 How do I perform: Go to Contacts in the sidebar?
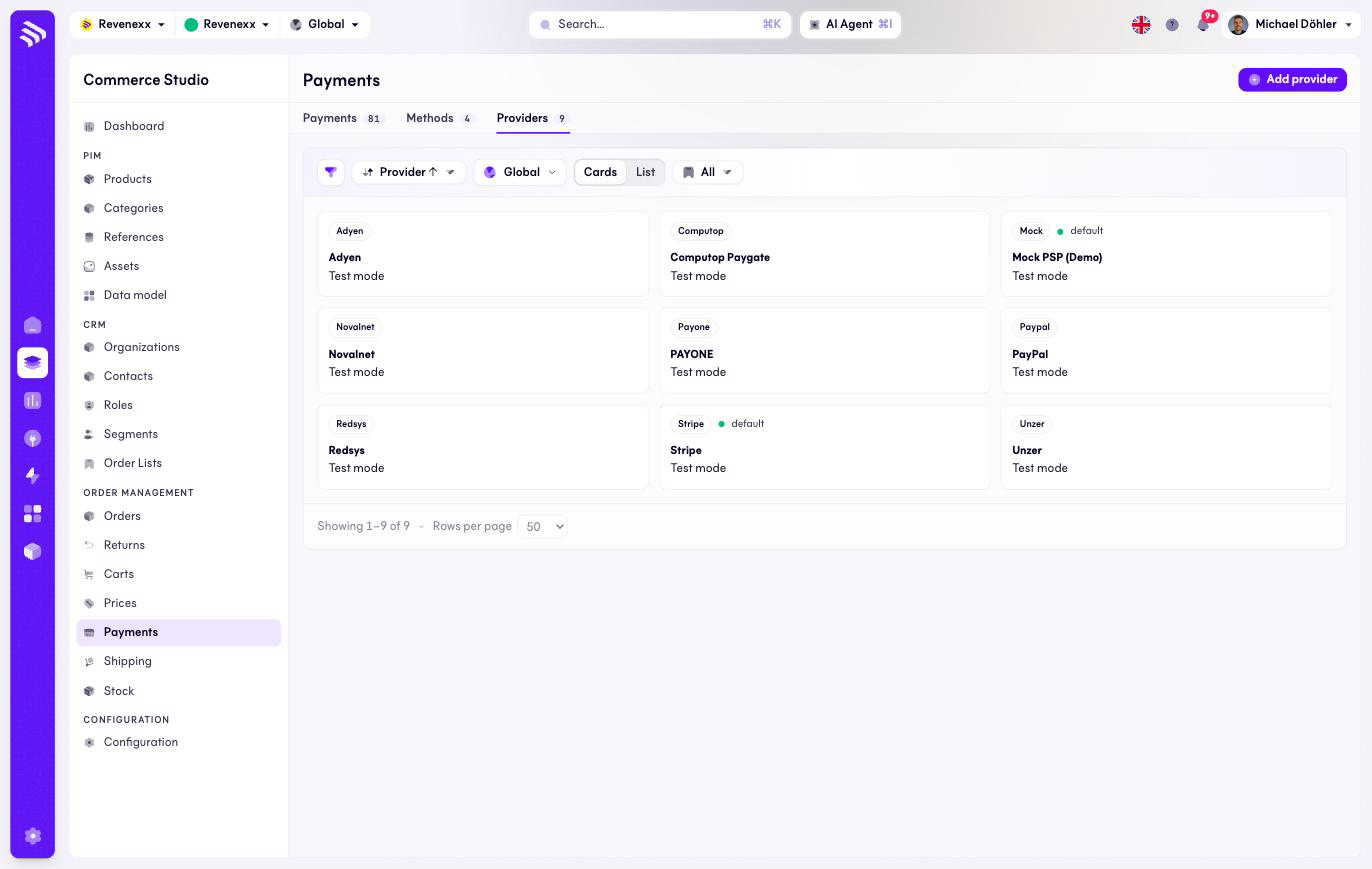point(179,376)
